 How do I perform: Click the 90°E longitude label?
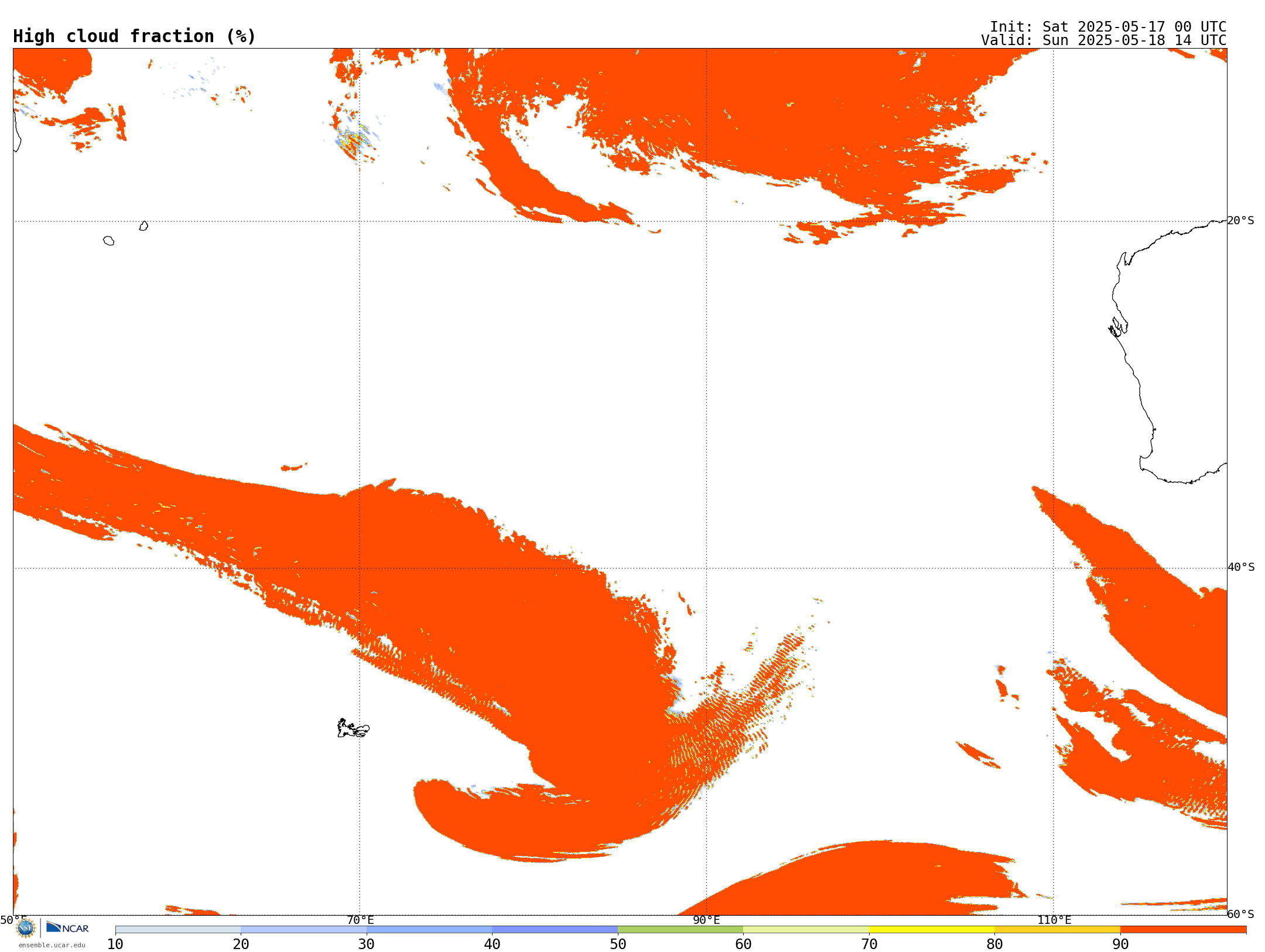(706, 920)
